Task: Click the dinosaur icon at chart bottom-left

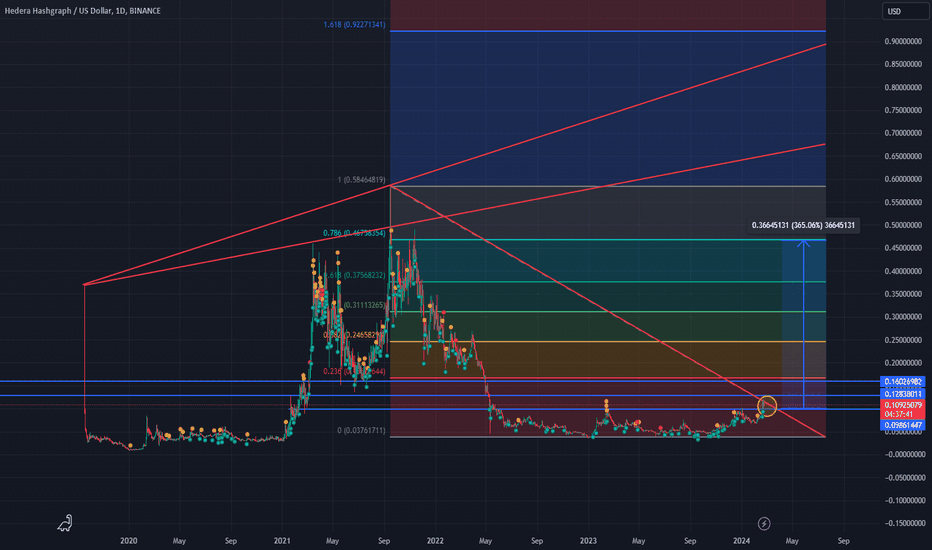Action: [65, 523]
